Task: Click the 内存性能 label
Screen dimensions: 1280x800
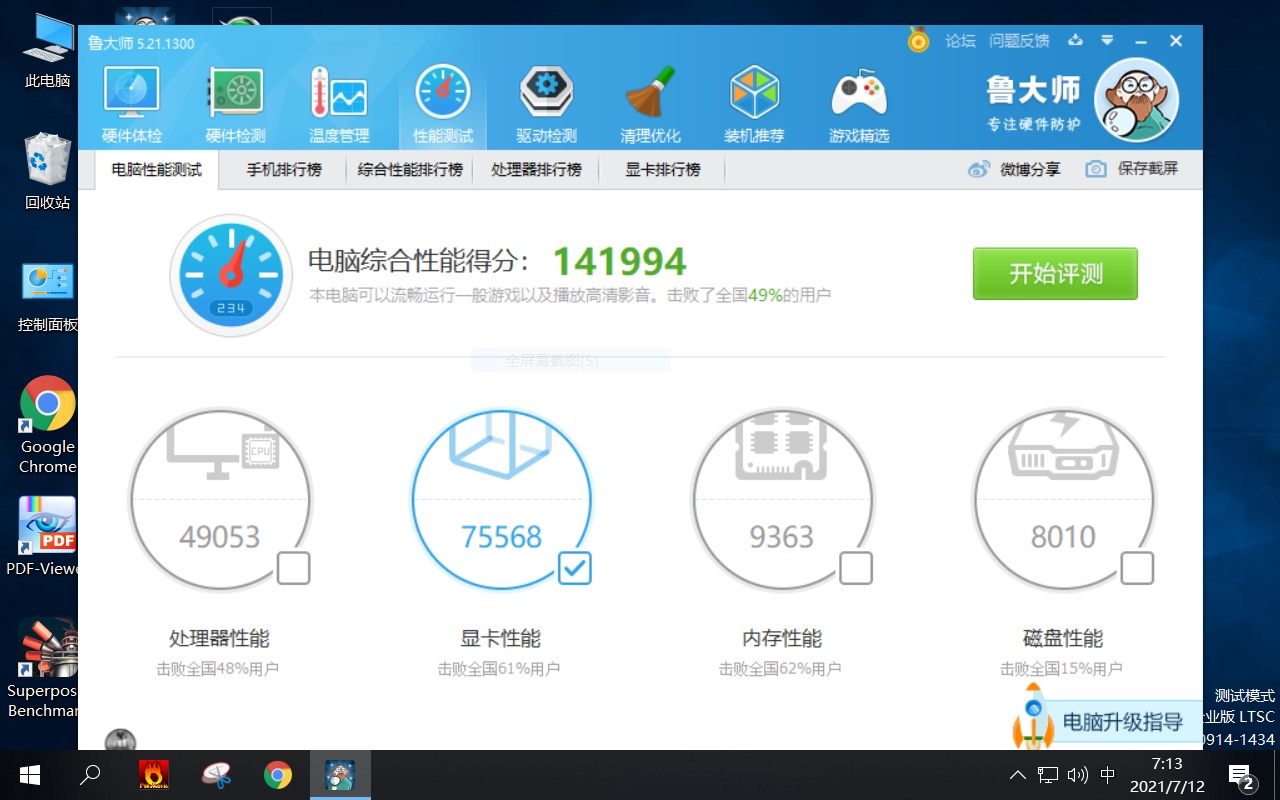Action: pyautogui.click(x=782, y=638)
